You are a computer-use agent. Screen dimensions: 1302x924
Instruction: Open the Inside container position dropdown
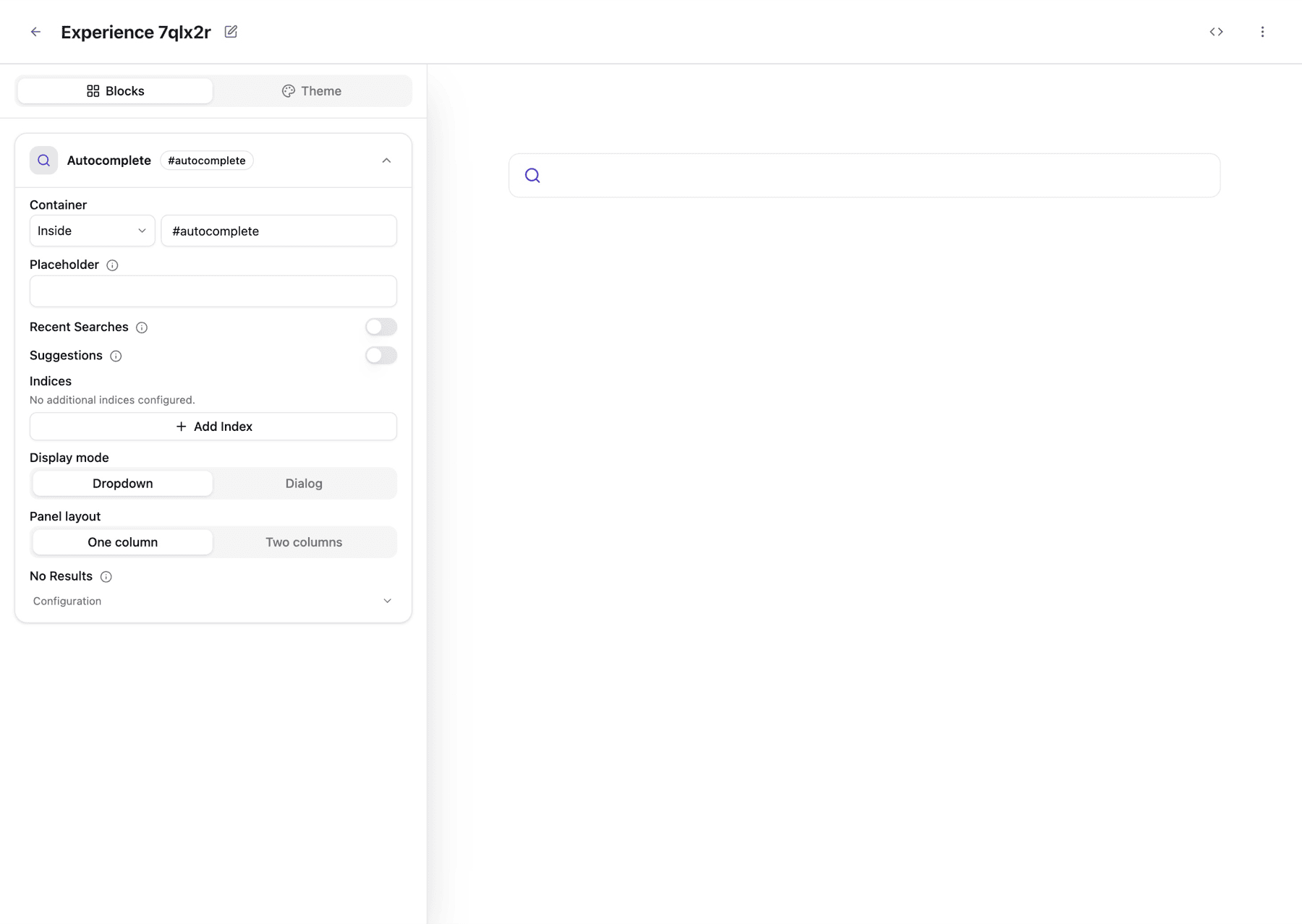[92, 231]
